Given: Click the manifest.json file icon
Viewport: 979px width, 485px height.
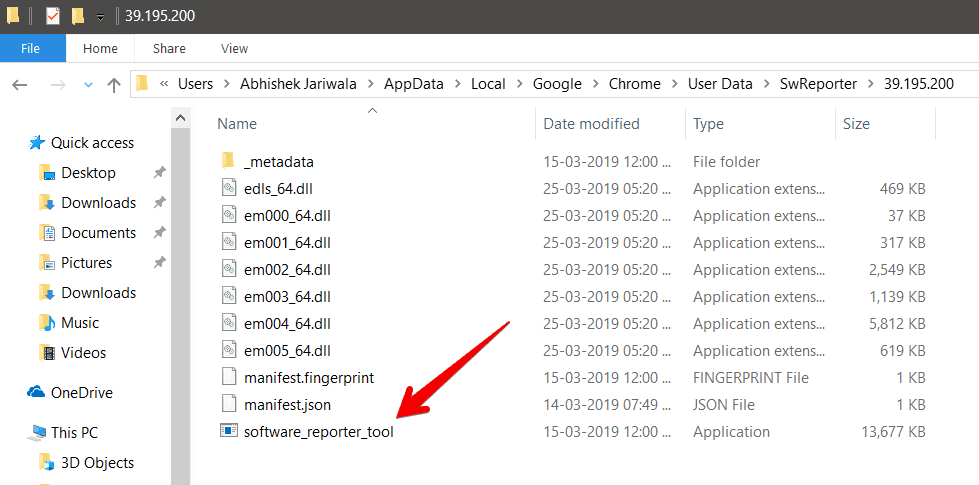Looking at the screenshot, I should (x=228, y=405).
